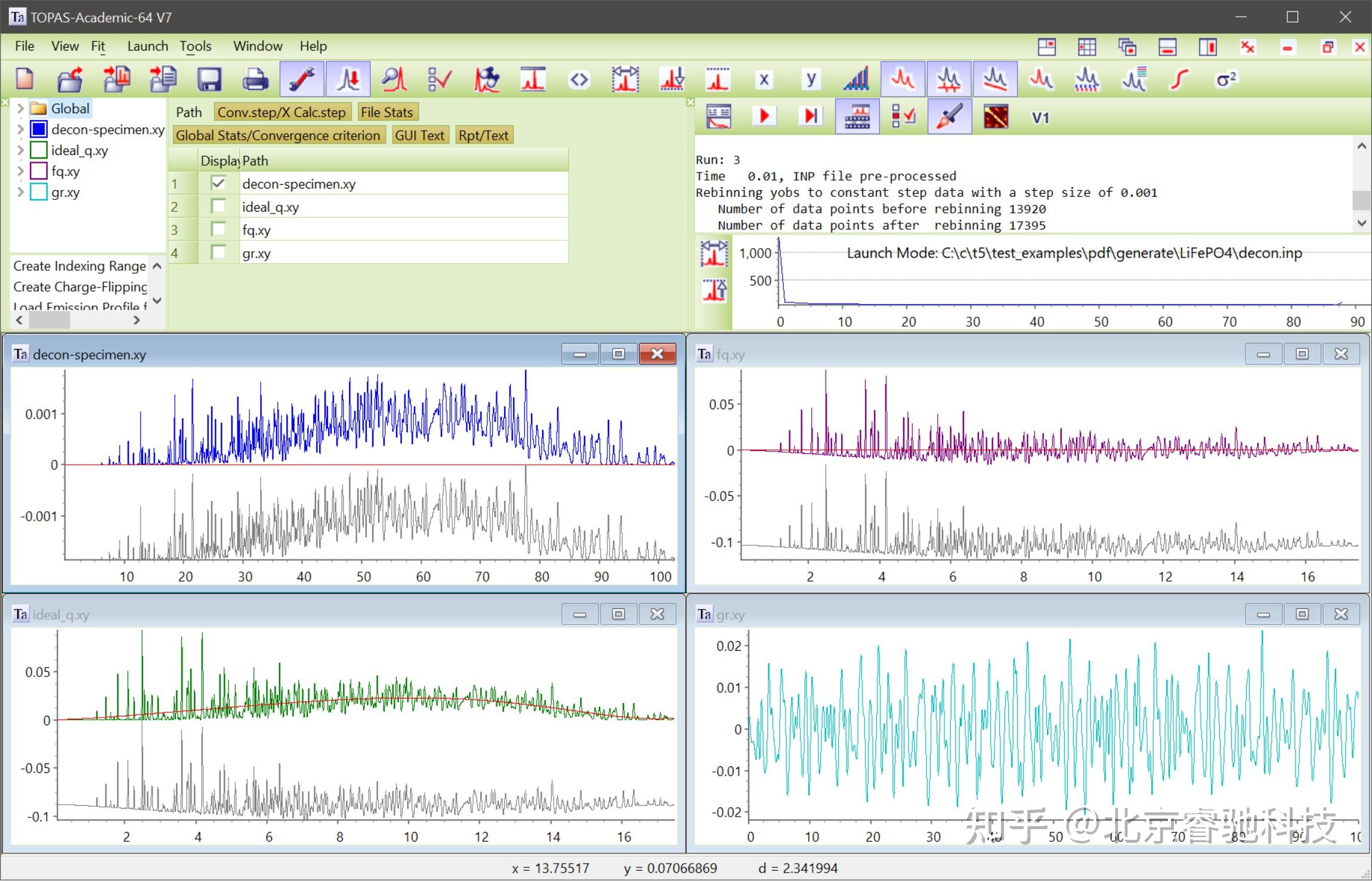Screen dimensions: 1372x881
Task: Click Global Stats/Convergence criterion tab
Action: pos(277,135)
